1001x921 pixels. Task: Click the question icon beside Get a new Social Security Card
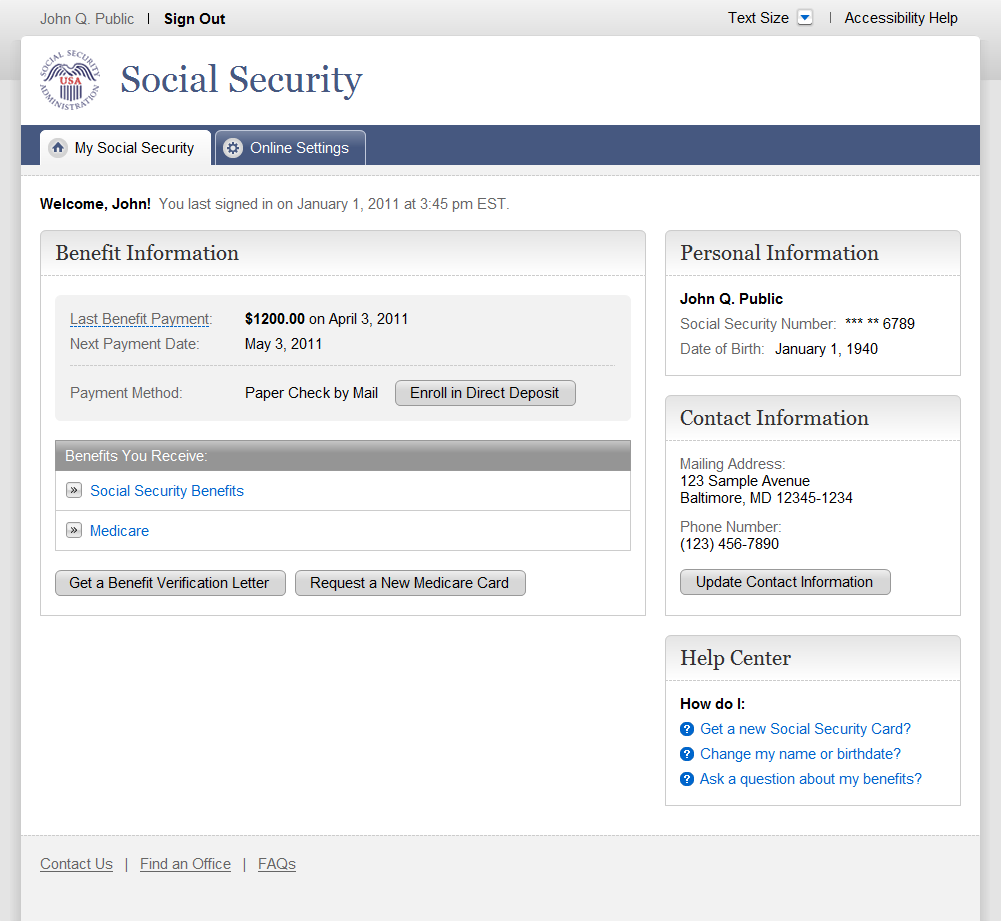(x=687, y=729)
